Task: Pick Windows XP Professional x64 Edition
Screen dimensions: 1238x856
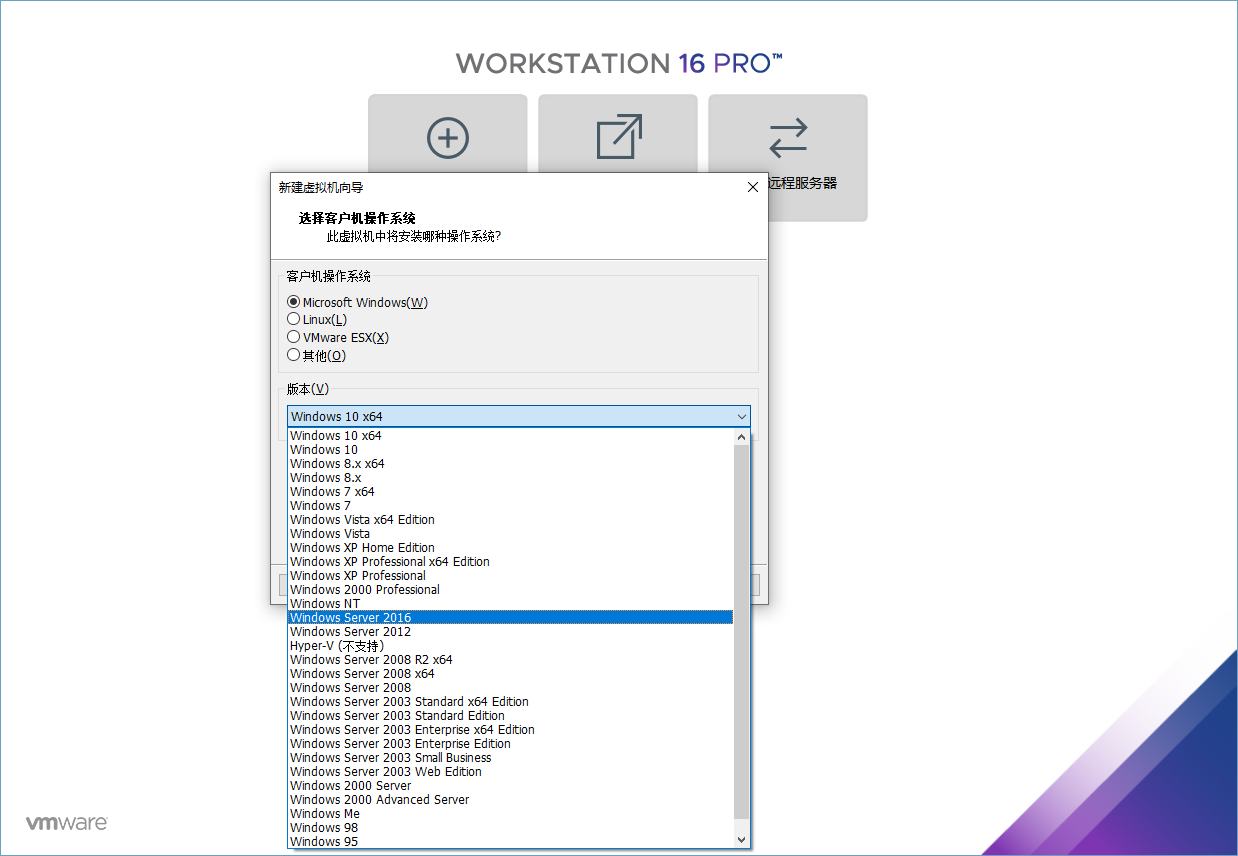Action: [x=510, y=562]
